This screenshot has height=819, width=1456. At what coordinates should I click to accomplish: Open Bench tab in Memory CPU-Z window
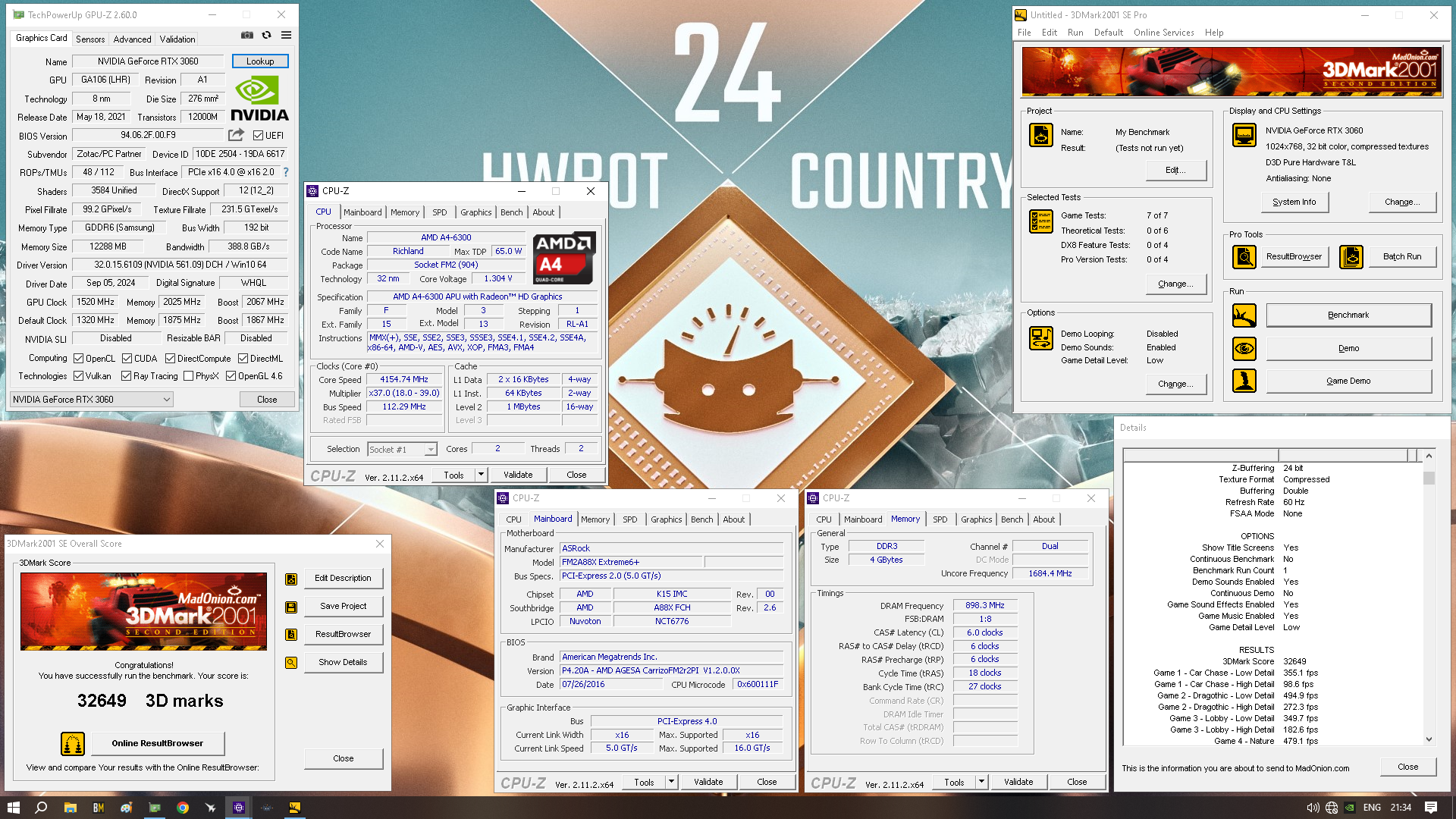click(x=1012, y=519)
